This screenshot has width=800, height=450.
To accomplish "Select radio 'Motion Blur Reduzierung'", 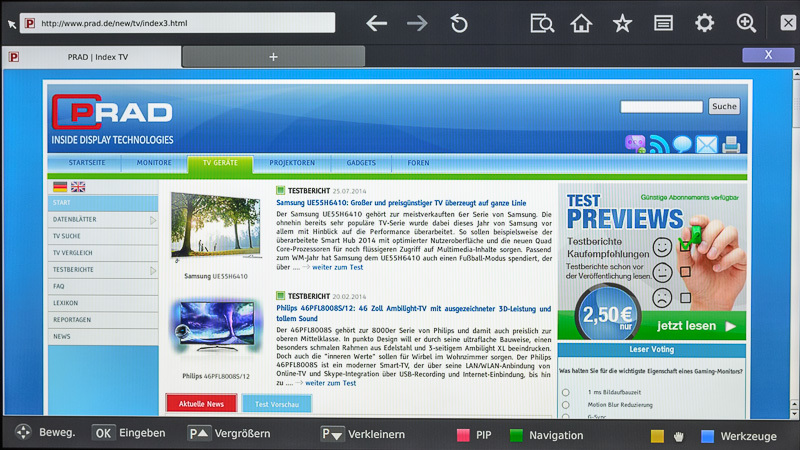I will click(566, 405).
